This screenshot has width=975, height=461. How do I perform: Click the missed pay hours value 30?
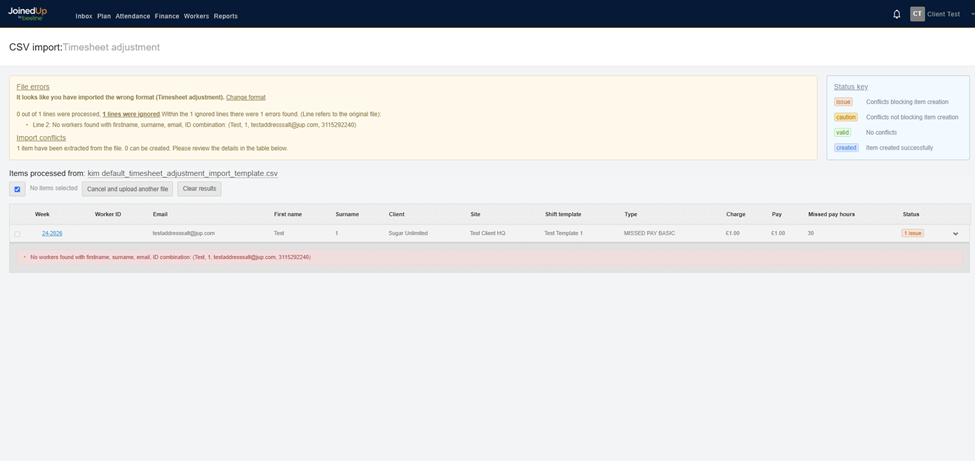coord(811,233)
